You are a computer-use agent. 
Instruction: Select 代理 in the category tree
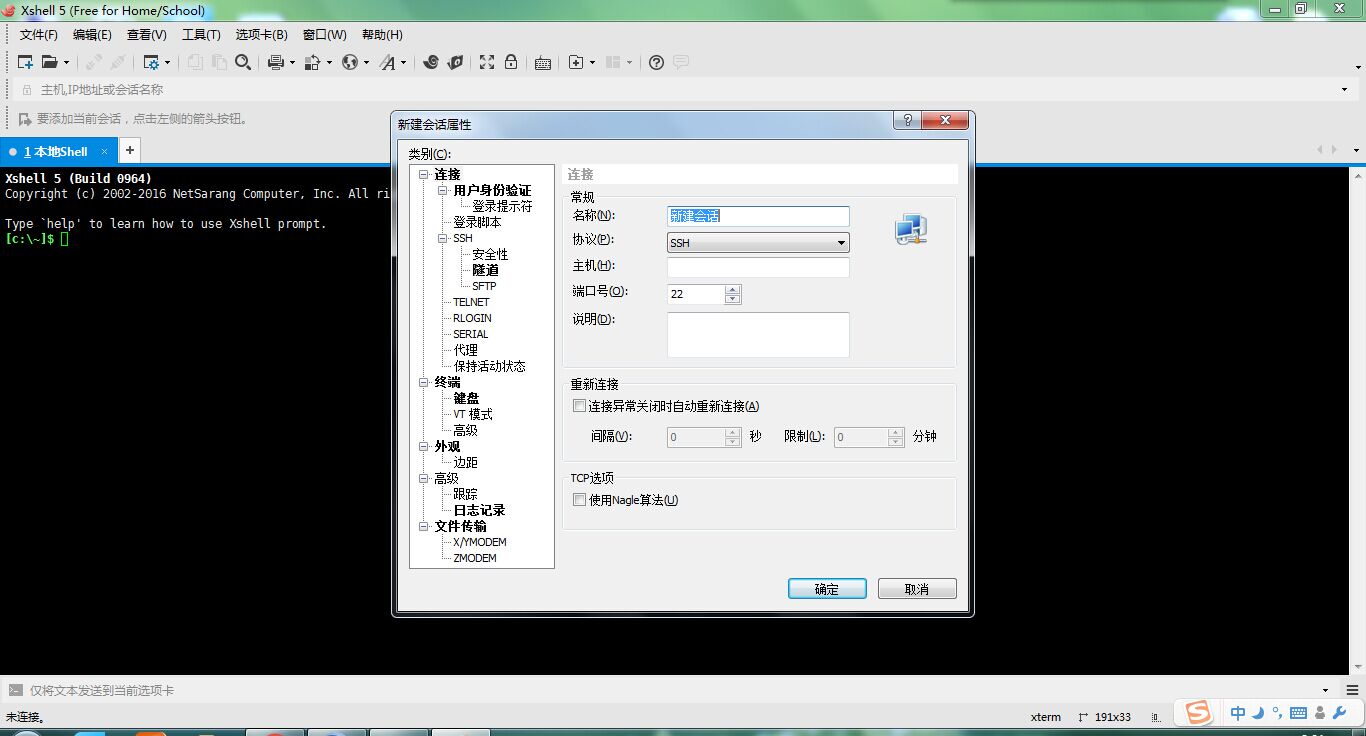[465, 350]
